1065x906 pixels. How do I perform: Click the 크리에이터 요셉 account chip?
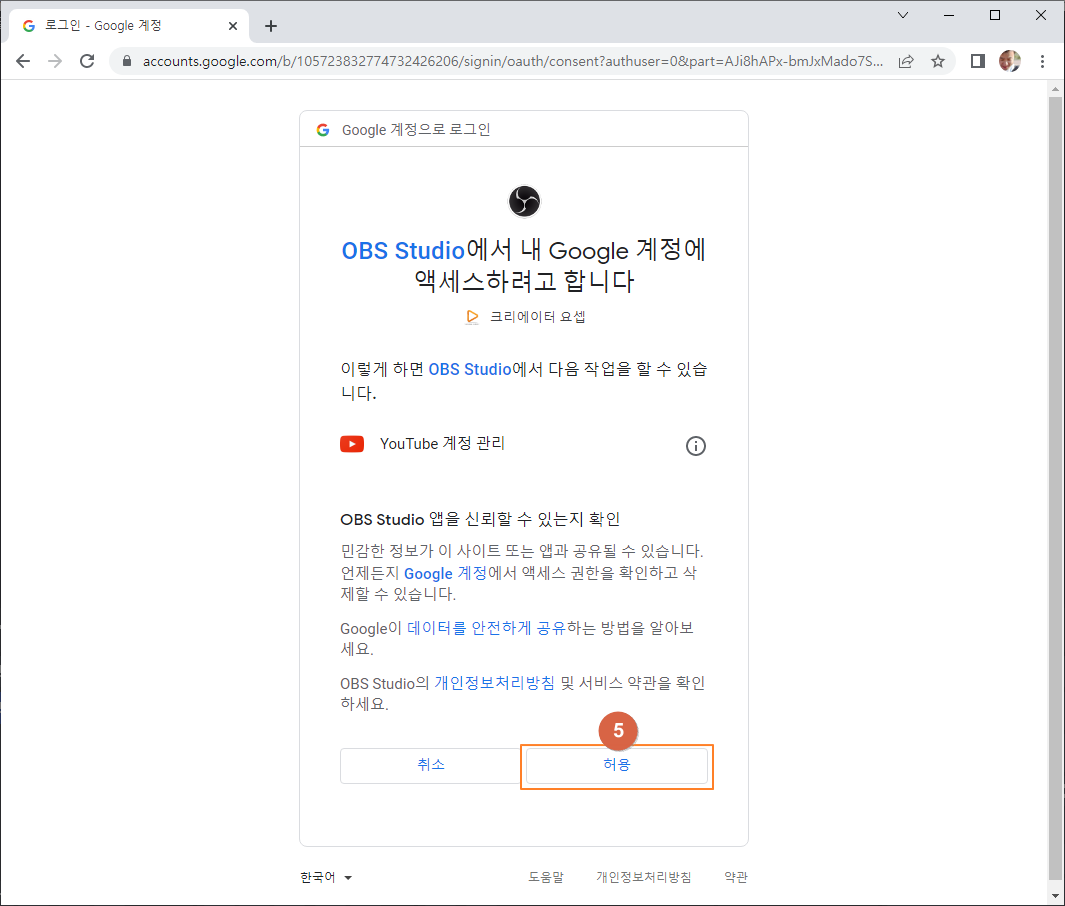pyautogui.click(x=524, y=317)
